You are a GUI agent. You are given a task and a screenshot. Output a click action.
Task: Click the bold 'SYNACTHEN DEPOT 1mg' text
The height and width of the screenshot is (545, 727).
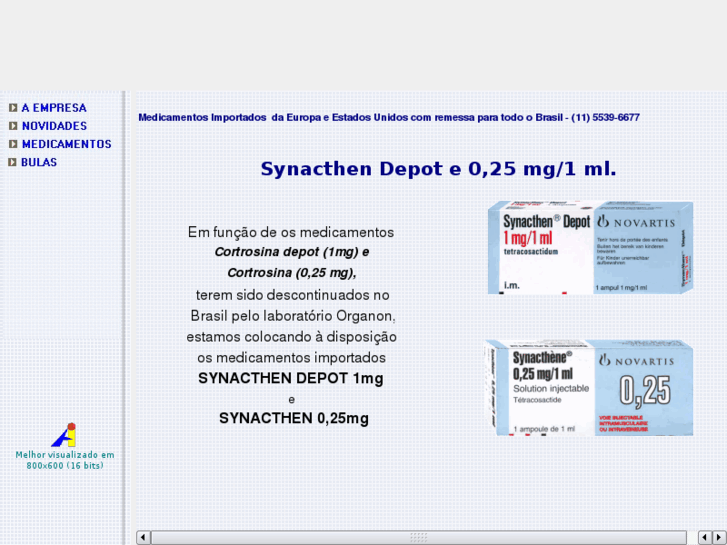tap(290, 379)
